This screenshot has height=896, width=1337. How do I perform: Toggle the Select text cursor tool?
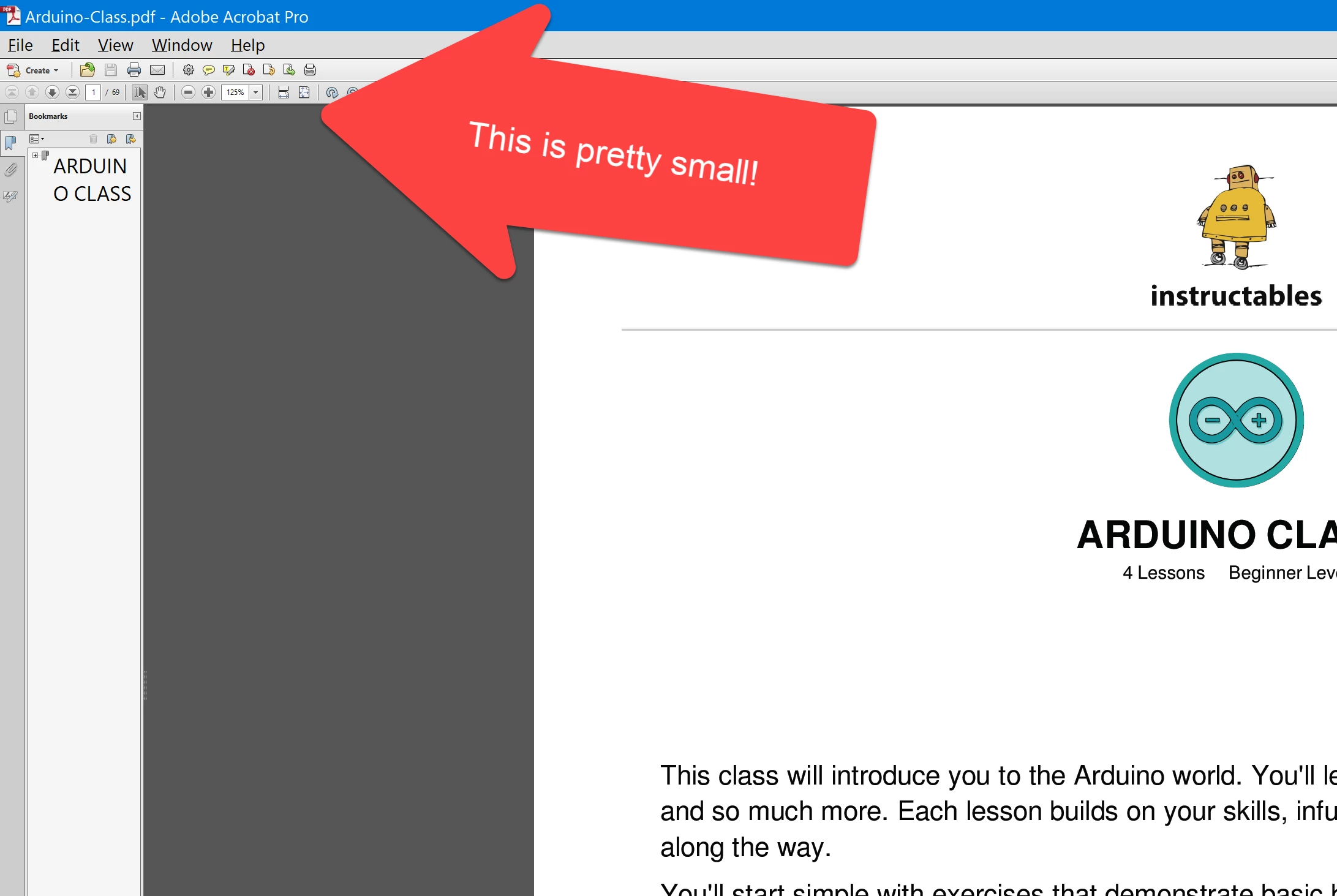pyautogui.click(x=140, y=92)
